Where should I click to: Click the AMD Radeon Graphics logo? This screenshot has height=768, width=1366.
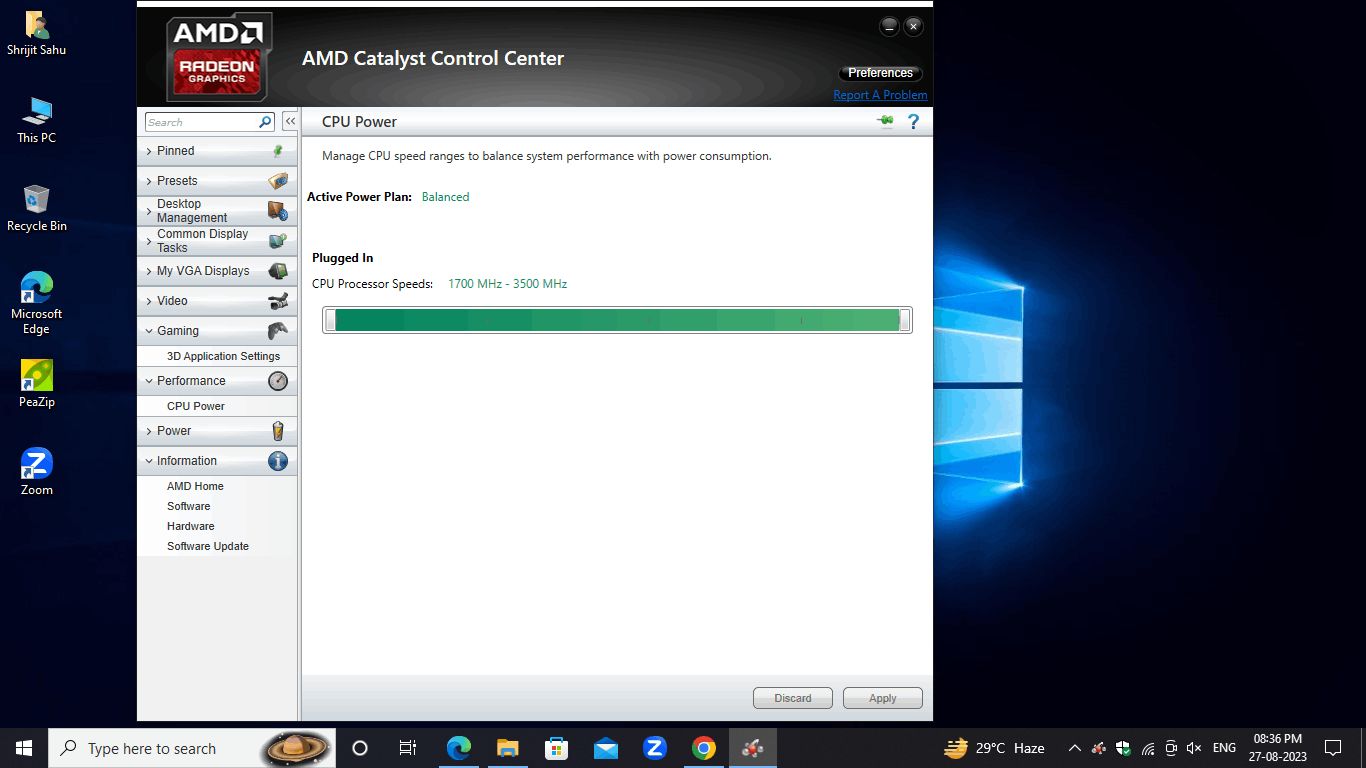pyautogui.click(x=218, y=58)
